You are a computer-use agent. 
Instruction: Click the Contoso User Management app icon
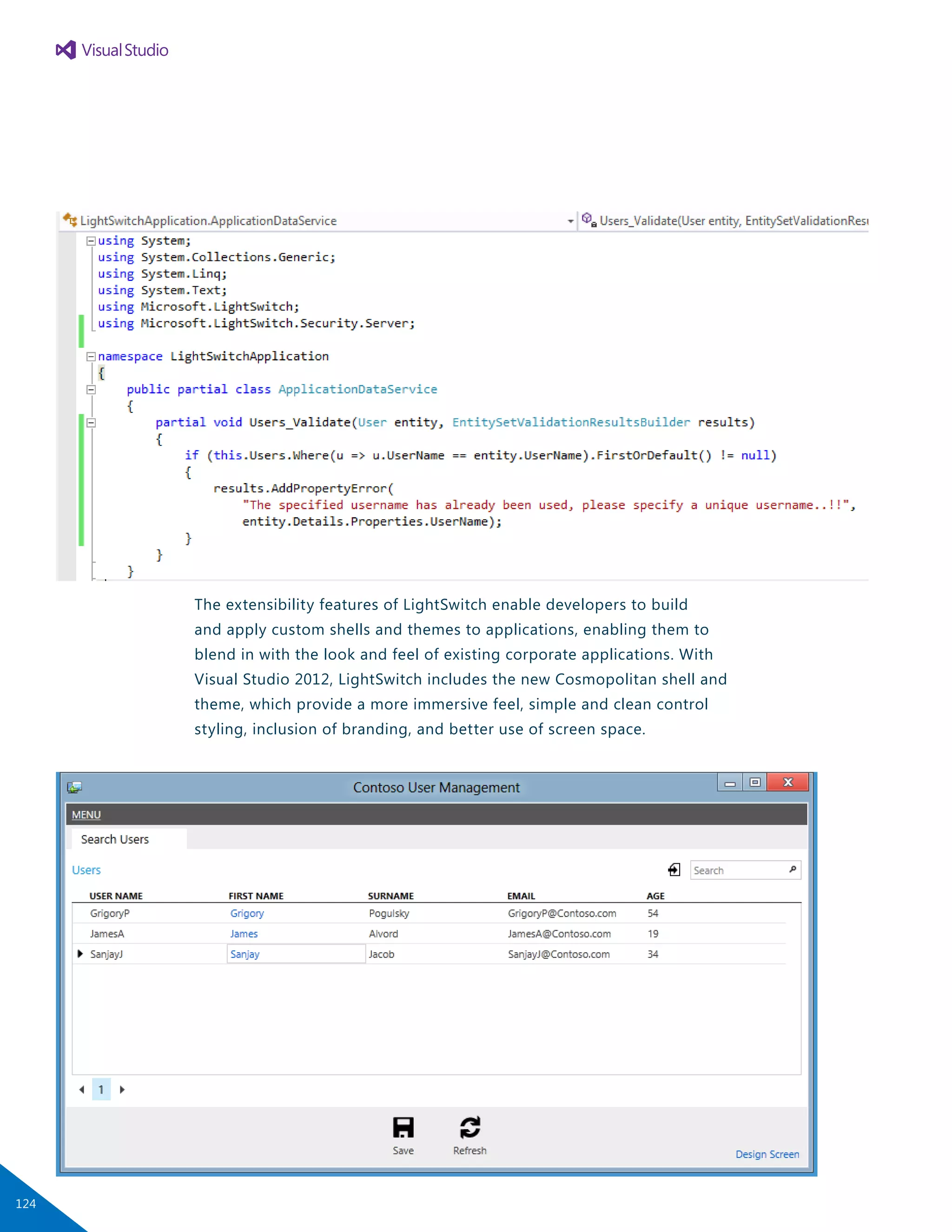[74, 787]
